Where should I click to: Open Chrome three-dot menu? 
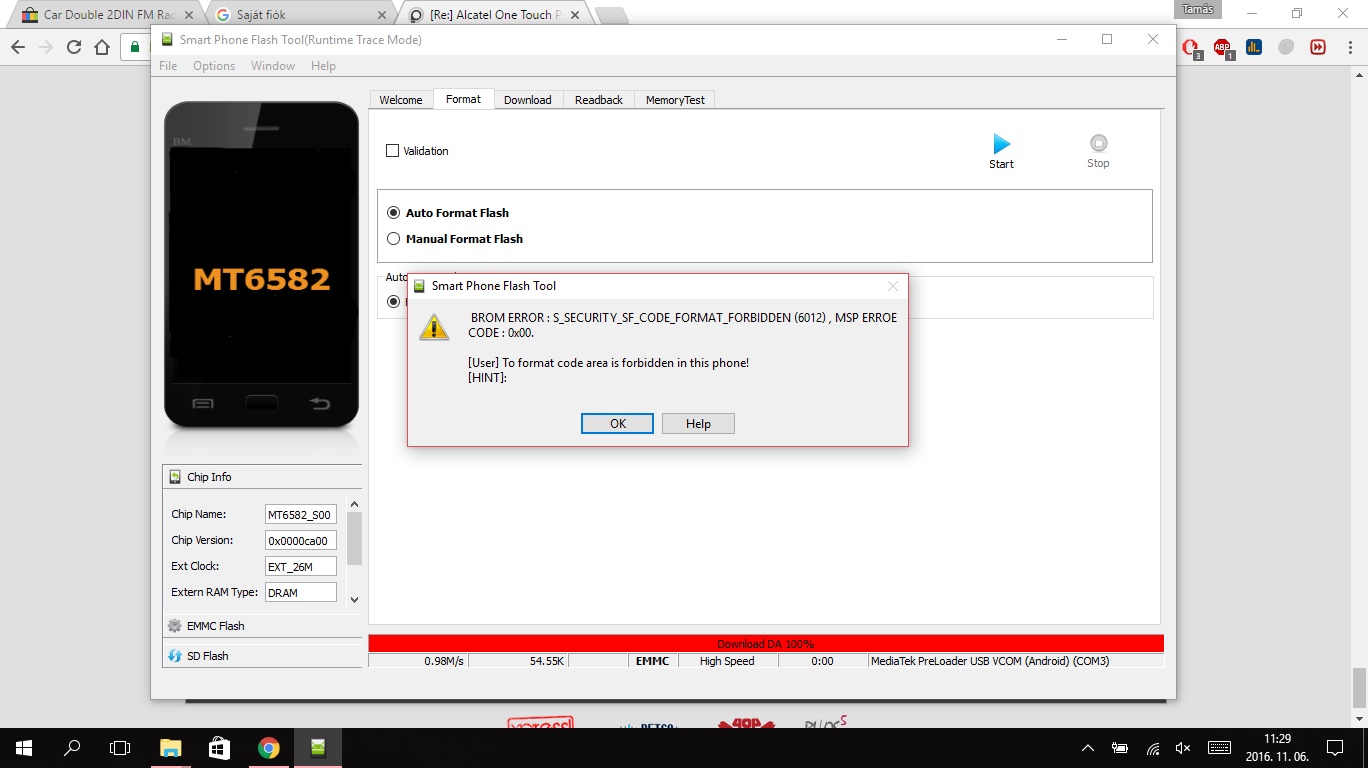1349,47
